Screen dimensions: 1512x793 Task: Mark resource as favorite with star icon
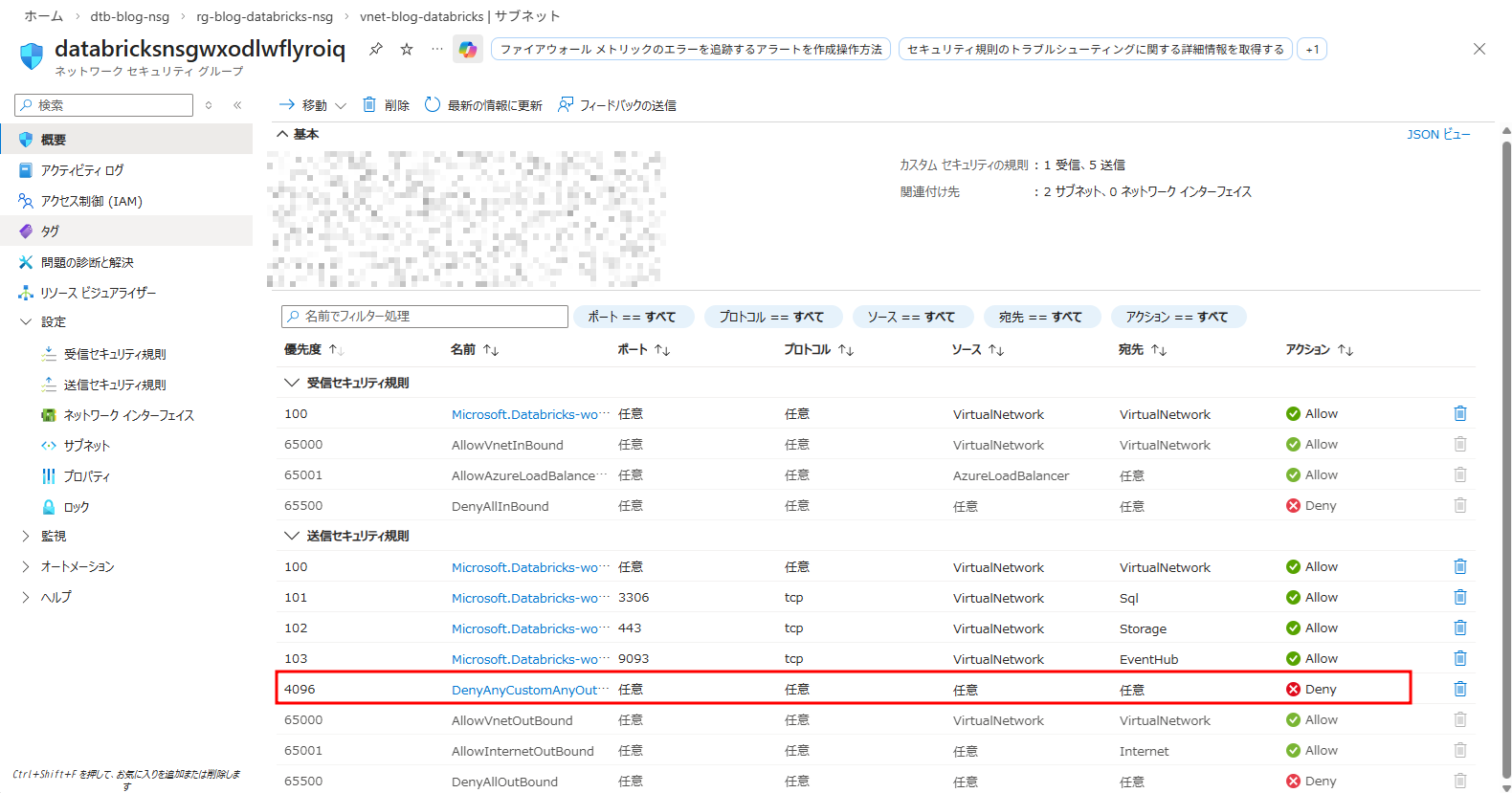407,49
